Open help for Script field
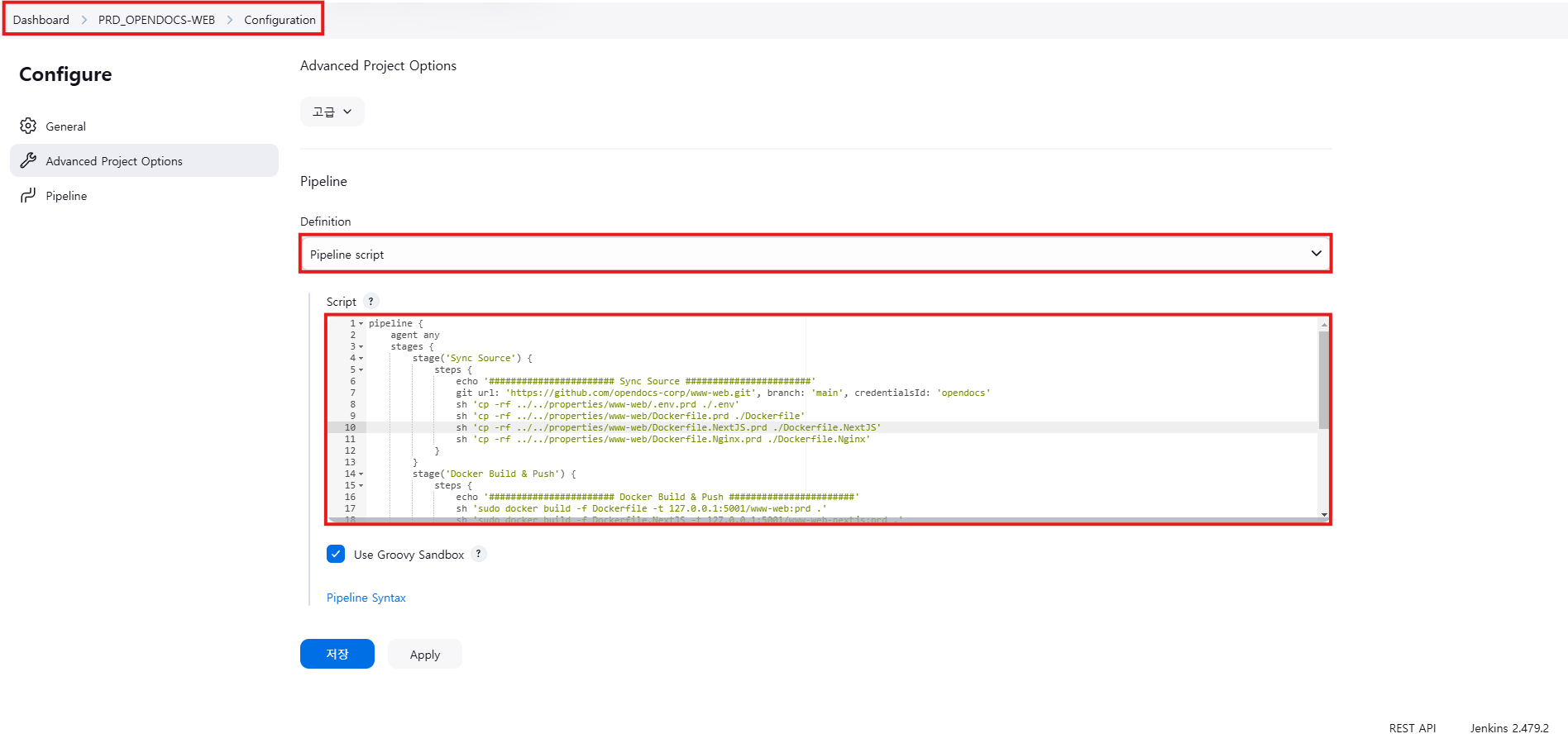 (370, 302)
